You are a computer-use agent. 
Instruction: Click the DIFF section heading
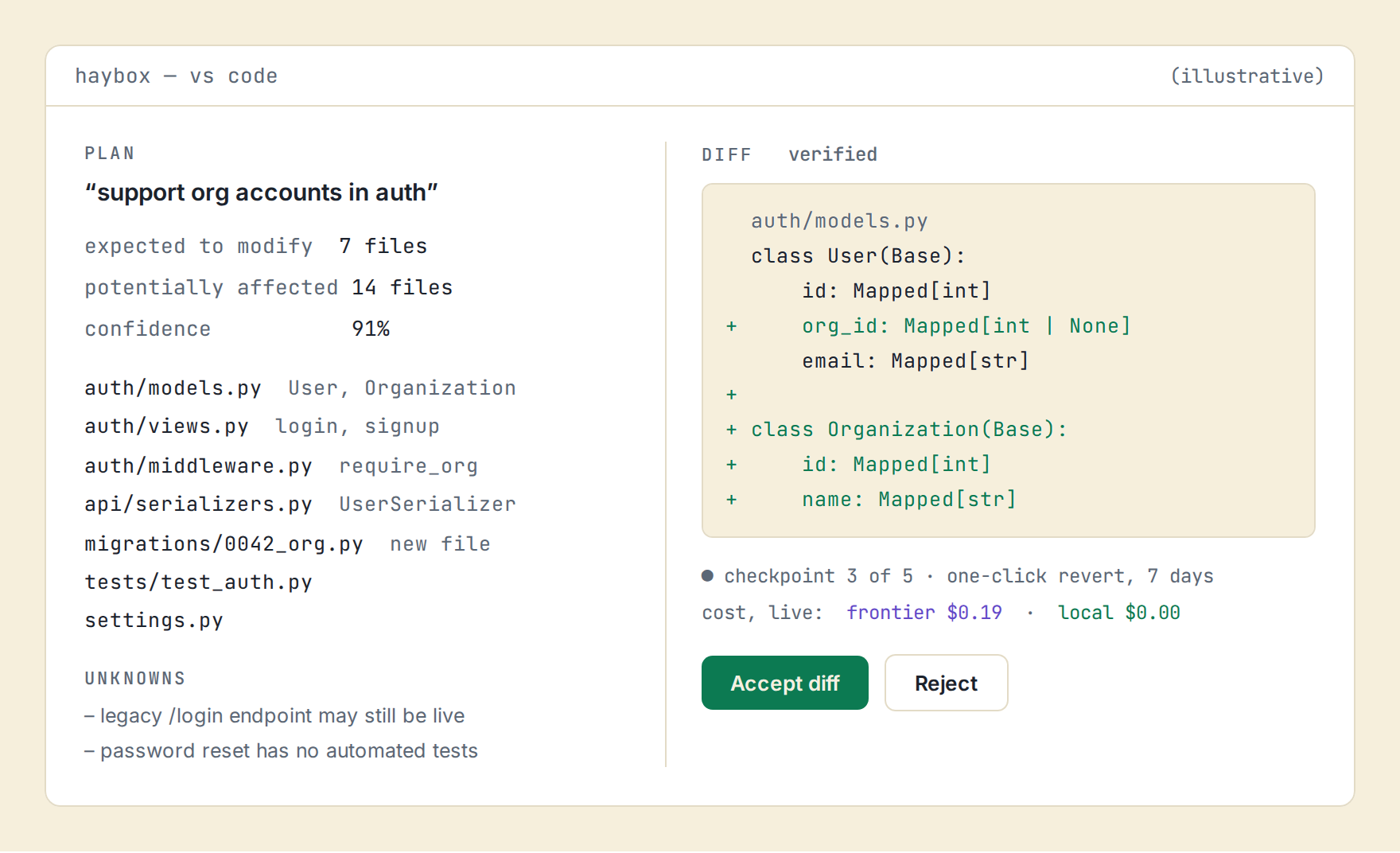click(x=726, y=154)
